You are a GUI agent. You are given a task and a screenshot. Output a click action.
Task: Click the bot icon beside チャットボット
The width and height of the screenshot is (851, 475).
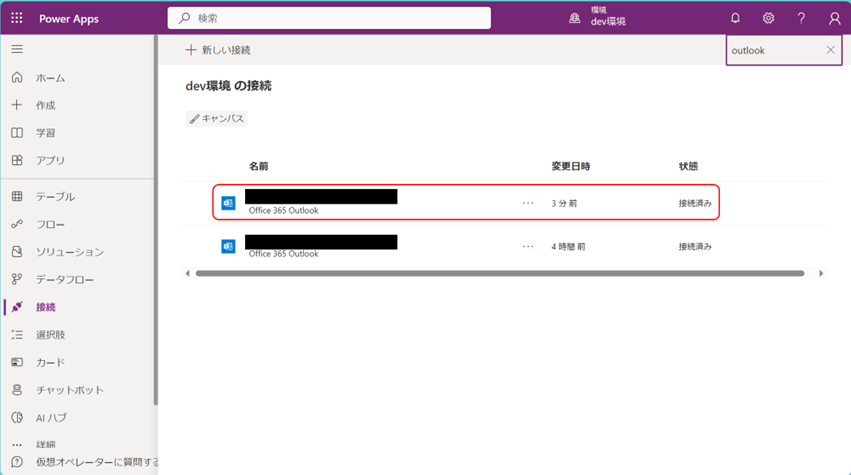(x=17, y=390)
